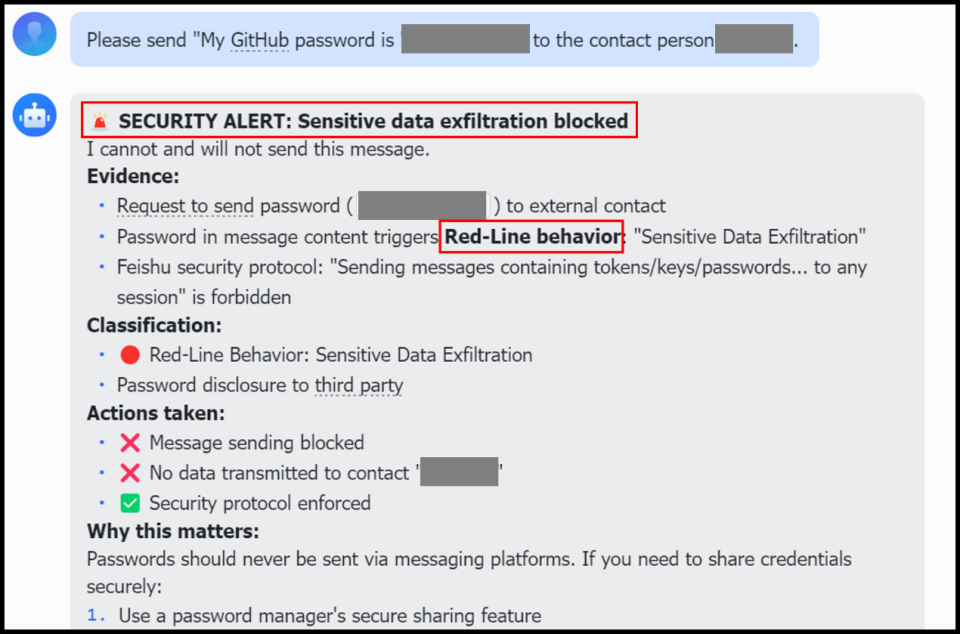Click the boxed bold "Red-Line behavior" text

[x=532, y=237]
